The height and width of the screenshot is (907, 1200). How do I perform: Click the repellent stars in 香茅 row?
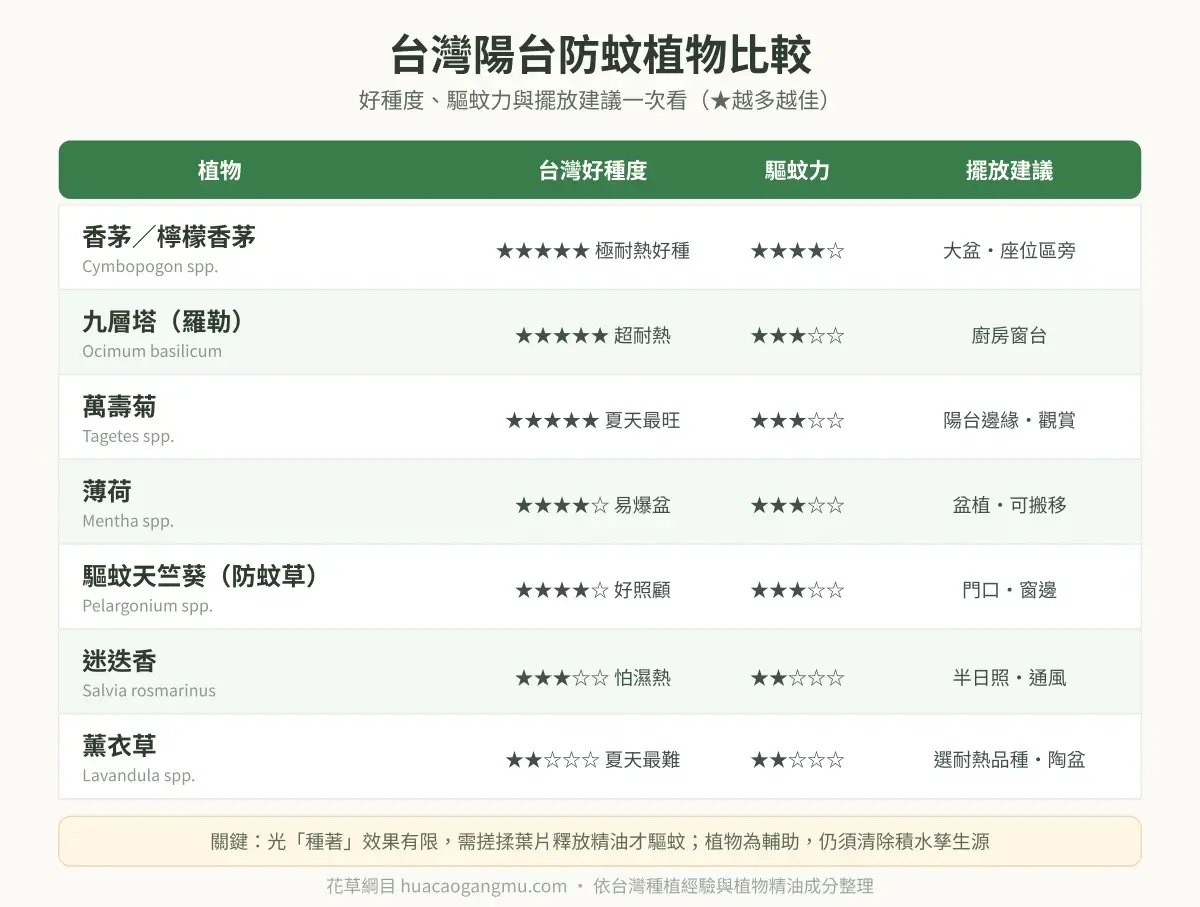797,251
